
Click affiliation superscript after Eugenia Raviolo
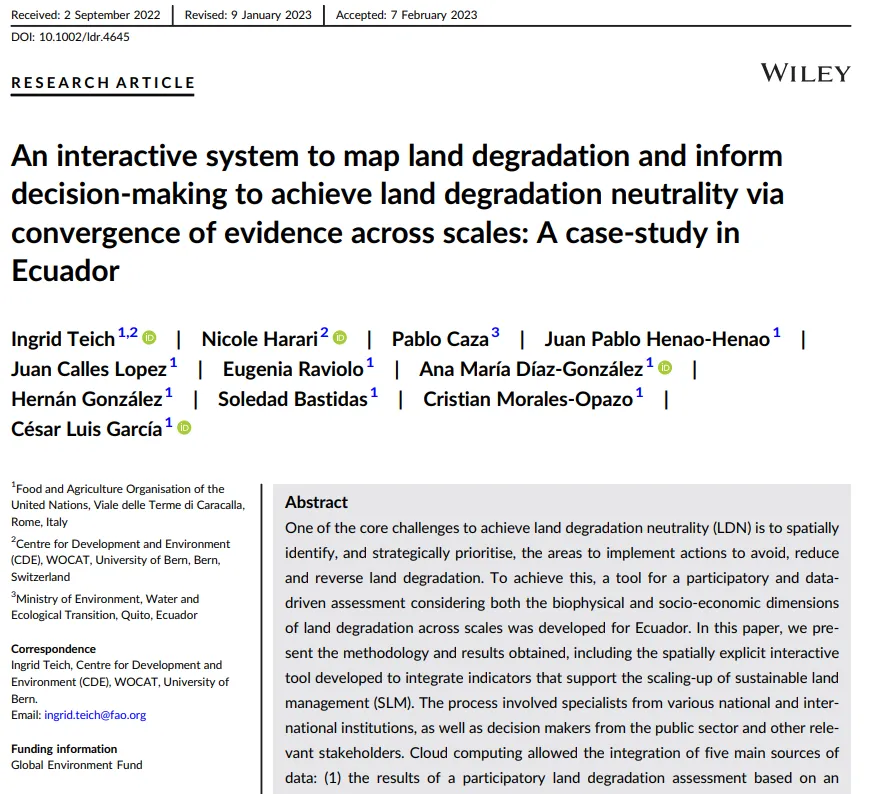pyautogui.click(x=371, y=364)
